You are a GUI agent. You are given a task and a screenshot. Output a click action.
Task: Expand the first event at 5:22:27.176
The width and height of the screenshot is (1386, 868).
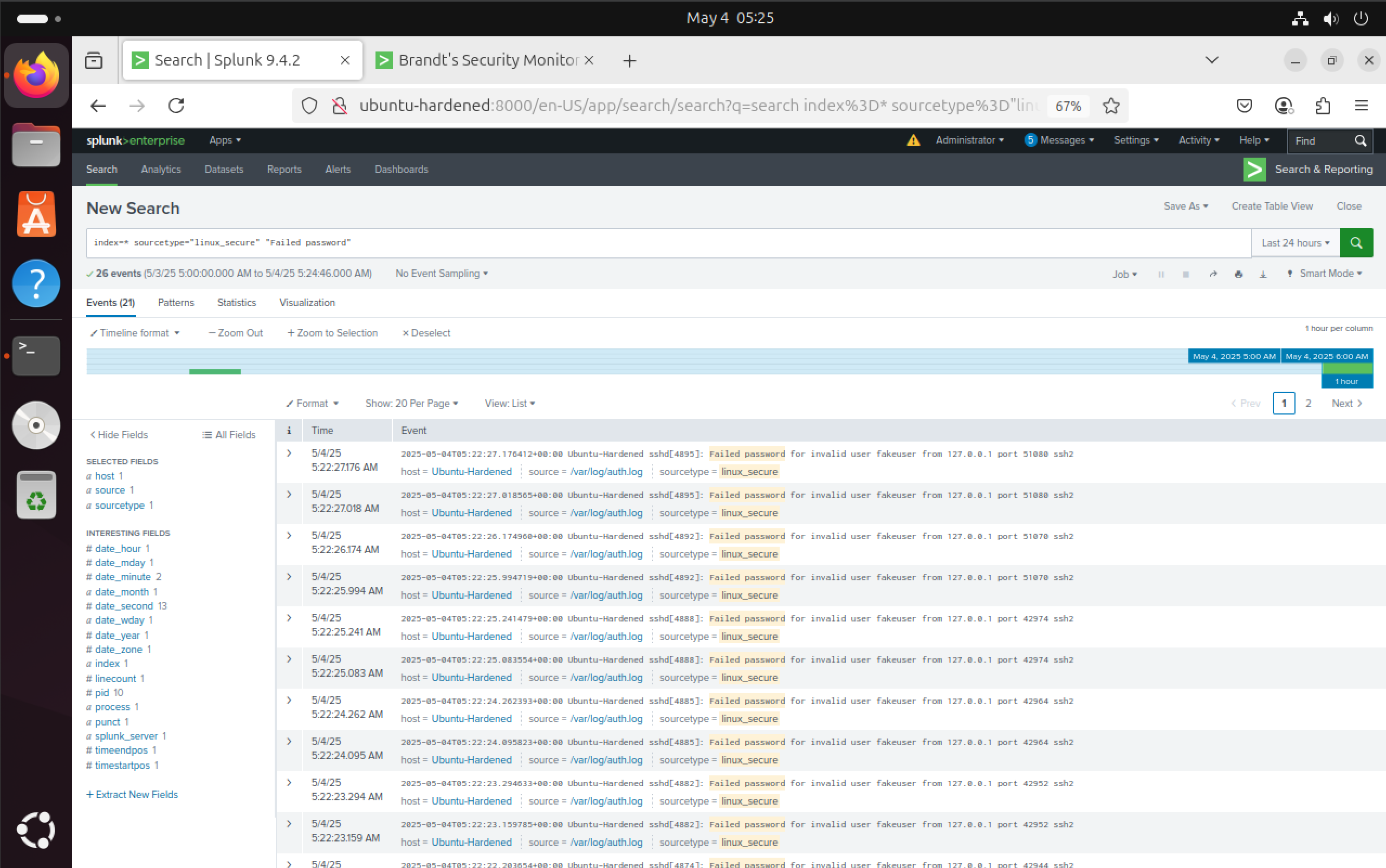[x=289, y=453]
